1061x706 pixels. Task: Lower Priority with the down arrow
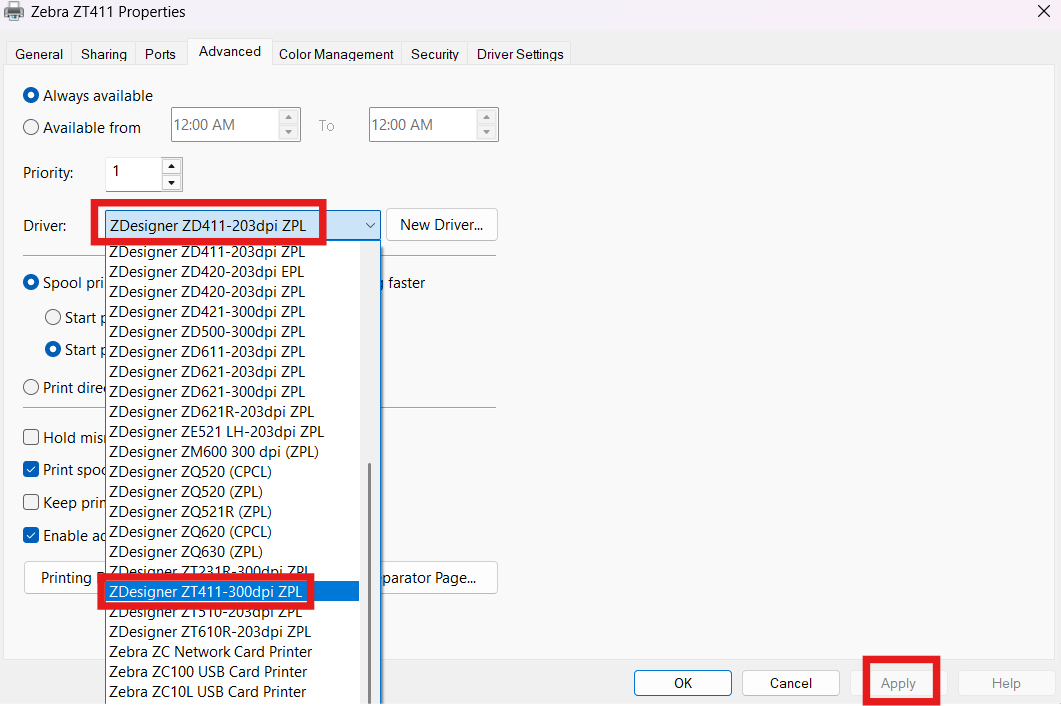click(x=172, y=182)
